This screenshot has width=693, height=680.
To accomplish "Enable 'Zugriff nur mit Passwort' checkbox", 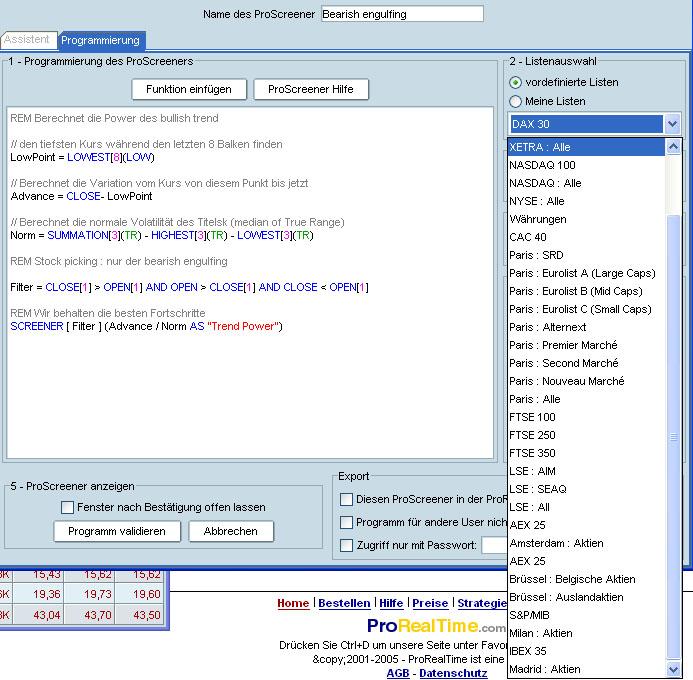I will (x=346, y=546).
